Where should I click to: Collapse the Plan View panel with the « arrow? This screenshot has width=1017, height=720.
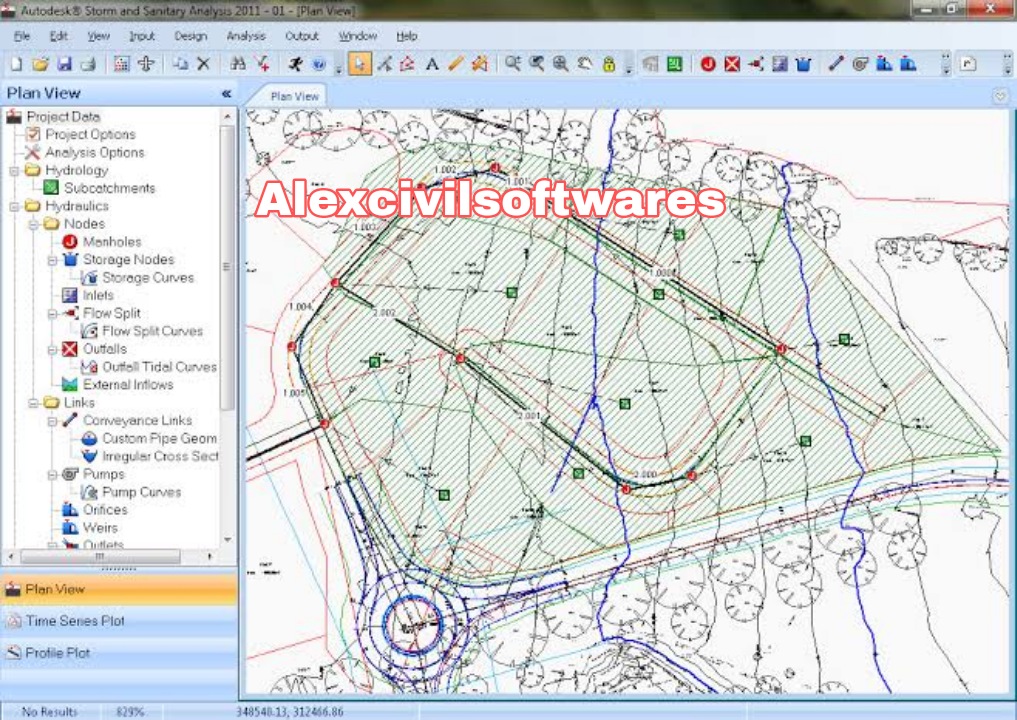tap(227, 92)
